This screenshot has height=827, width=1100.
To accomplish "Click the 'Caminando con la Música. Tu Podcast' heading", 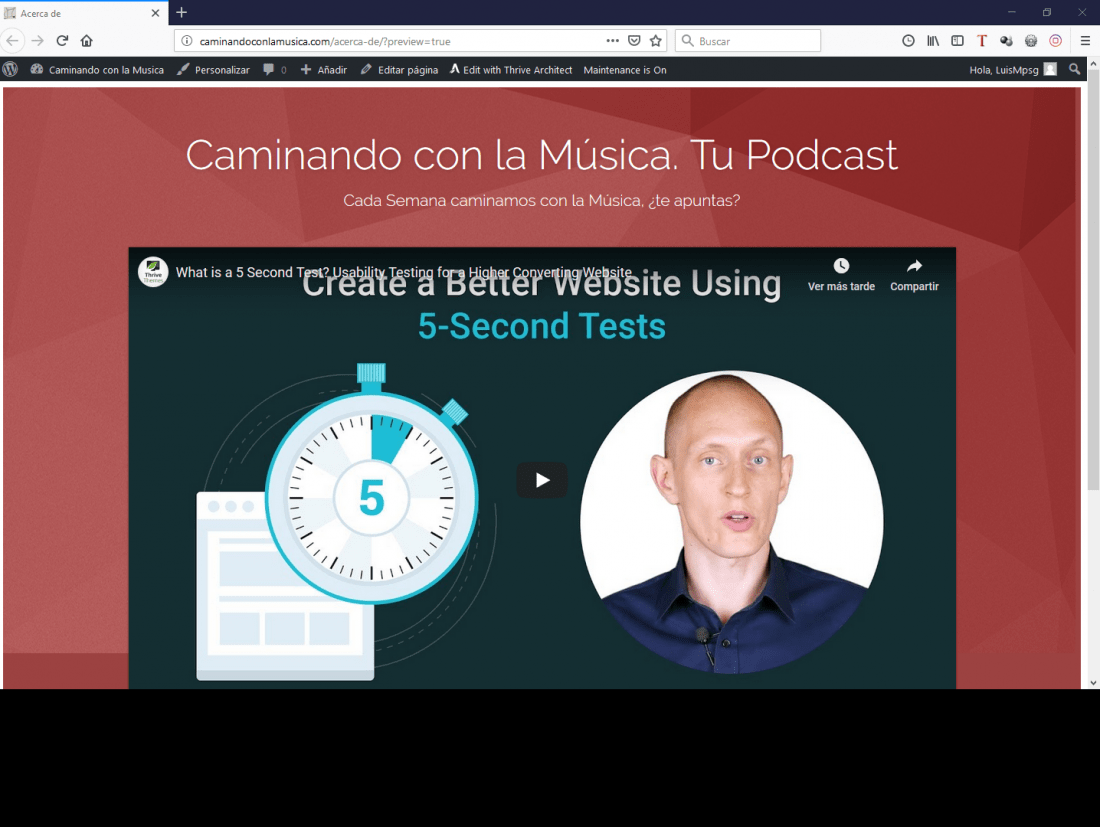I will coord(542,155).
